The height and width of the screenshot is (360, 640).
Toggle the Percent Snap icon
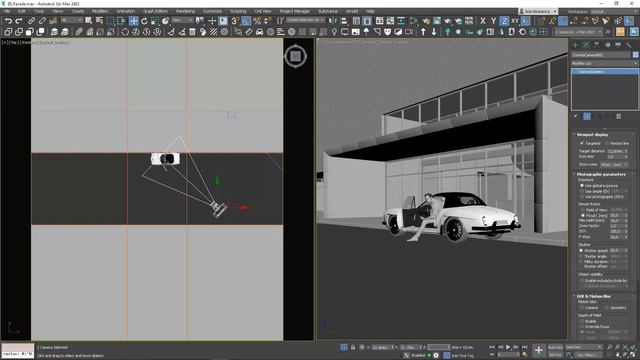(x=257, y=20)
